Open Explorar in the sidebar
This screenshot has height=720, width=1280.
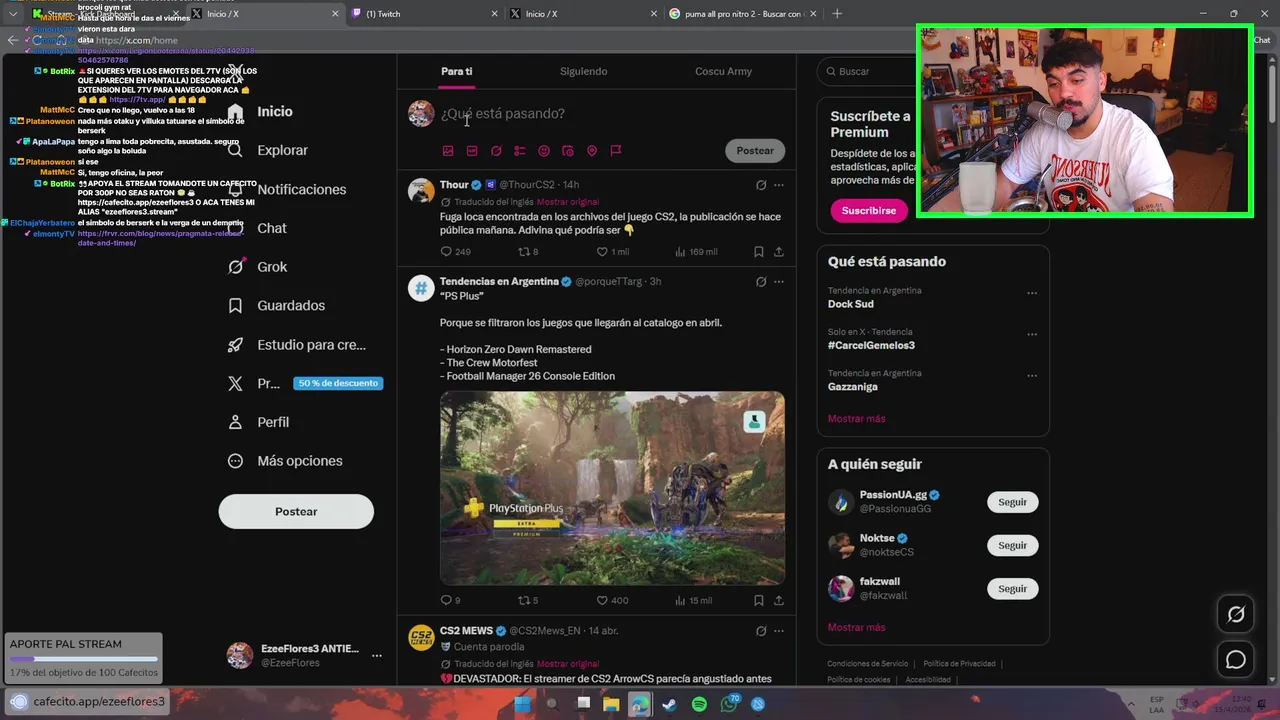(267, 150)
